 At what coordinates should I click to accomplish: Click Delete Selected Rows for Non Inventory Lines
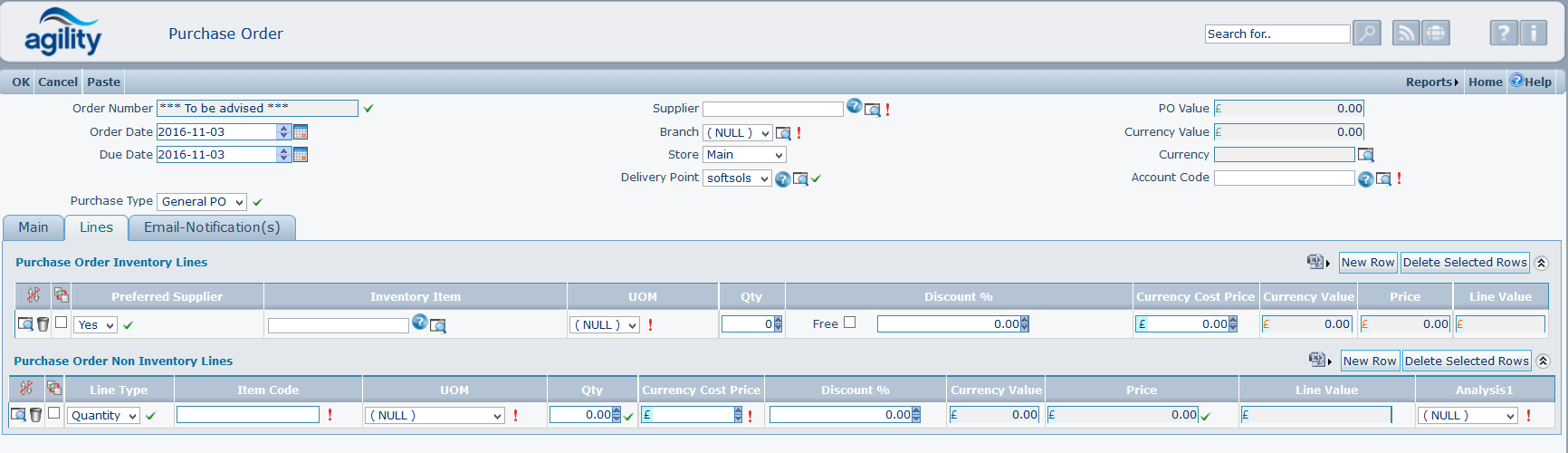[x=1467, y=361]
